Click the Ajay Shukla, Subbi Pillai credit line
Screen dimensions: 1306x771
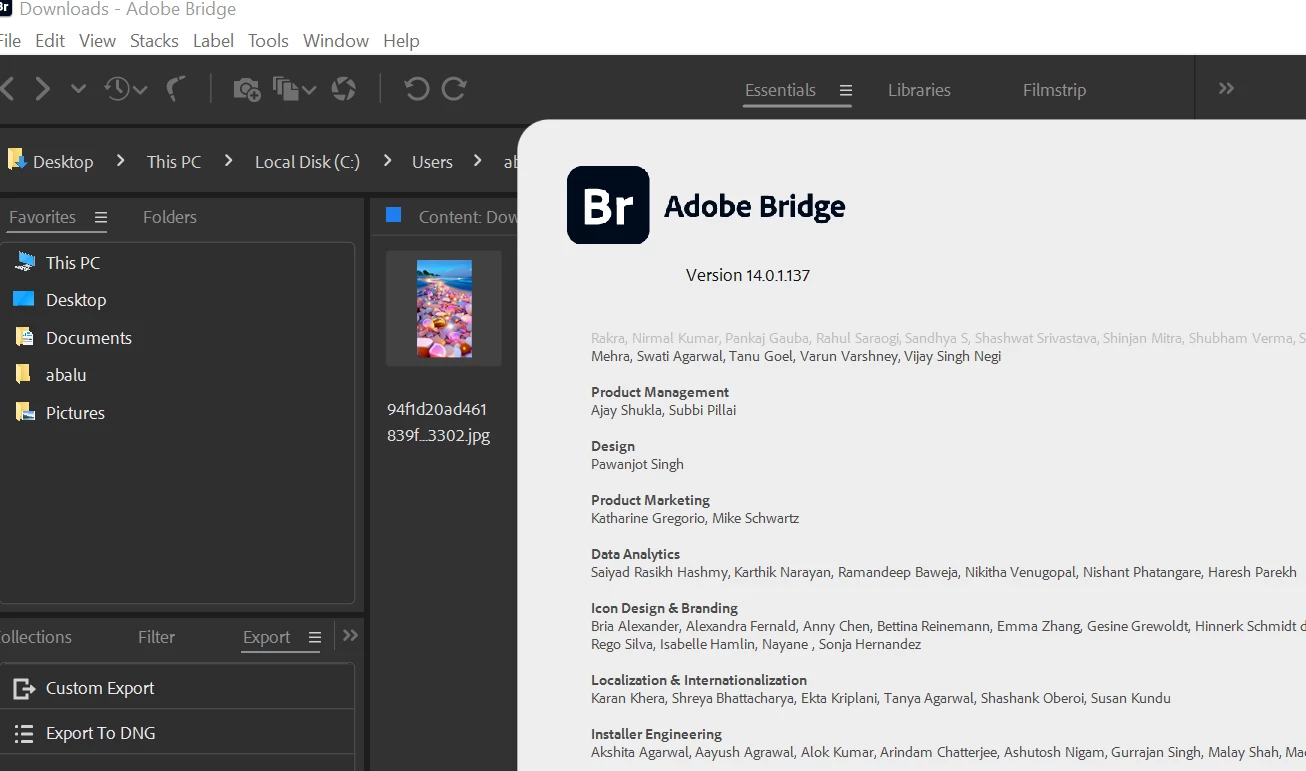click(x=664, y=410)
